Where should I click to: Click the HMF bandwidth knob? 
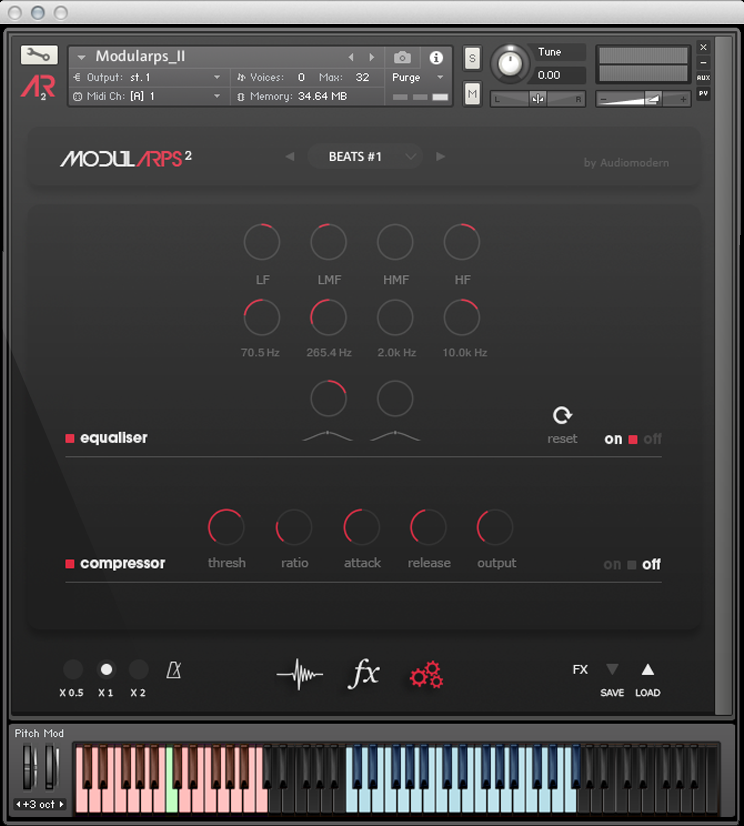click(x=395, y=398)
